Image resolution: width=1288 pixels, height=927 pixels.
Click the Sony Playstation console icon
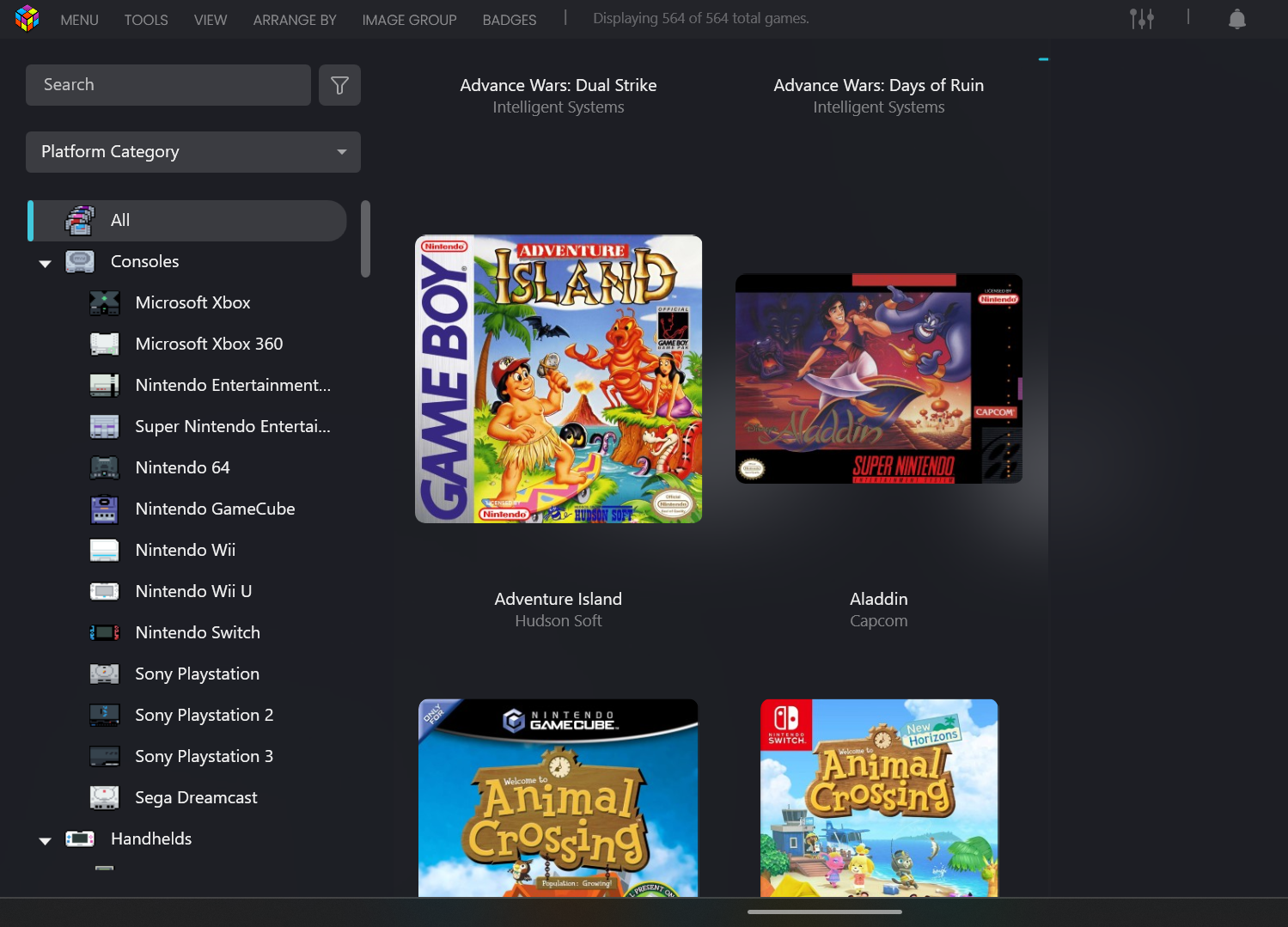click(x=105, y=674)
